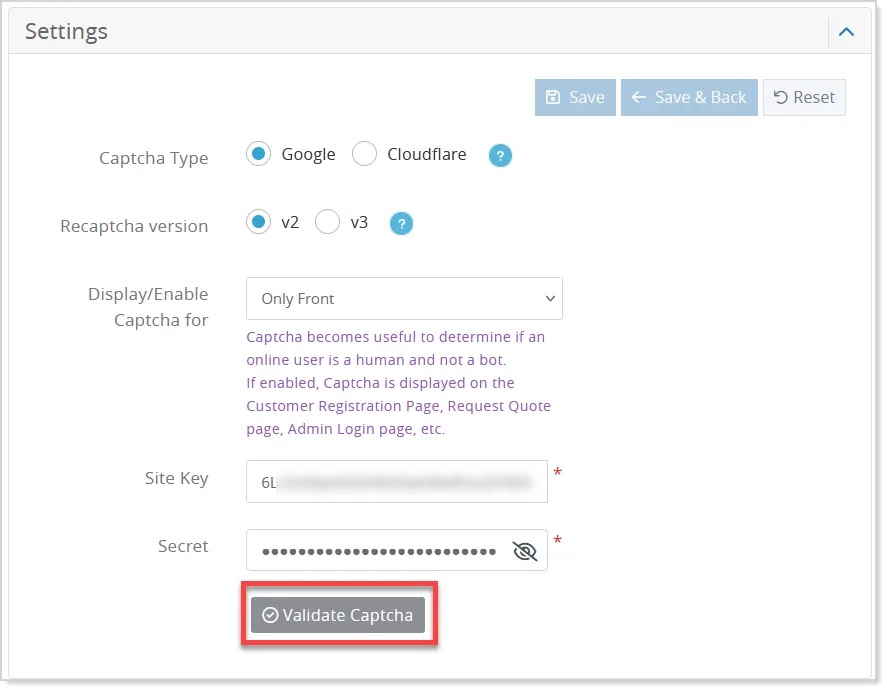Click the Save & Back button
The height and width of the screenshot is (691, 887).
pyautogui.click(x=689, y=97)
